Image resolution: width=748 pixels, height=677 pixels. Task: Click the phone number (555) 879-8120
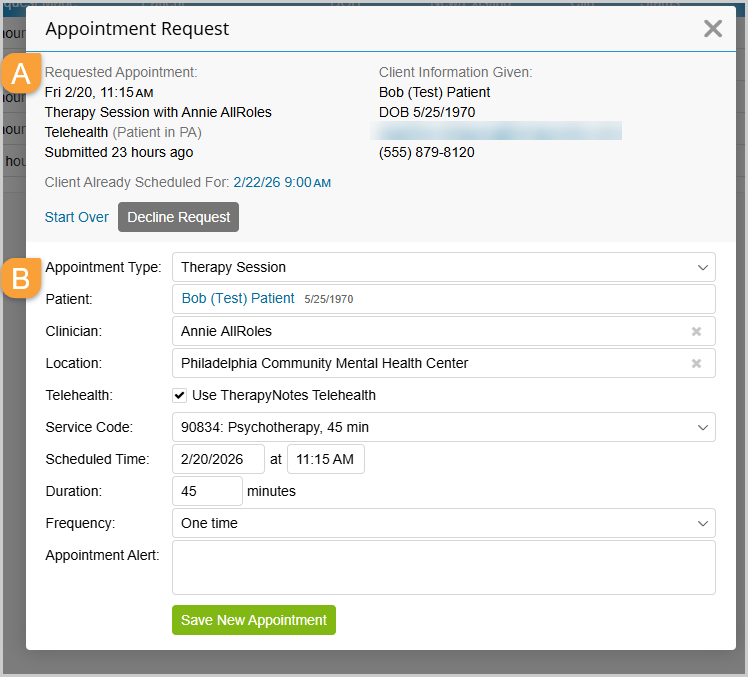(426, 152)
